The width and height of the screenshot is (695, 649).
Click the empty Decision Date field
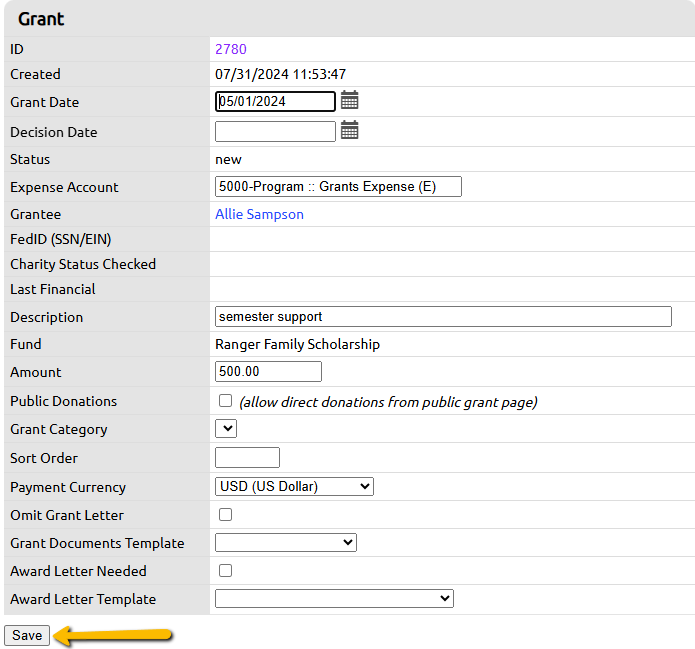pos(275,131)
